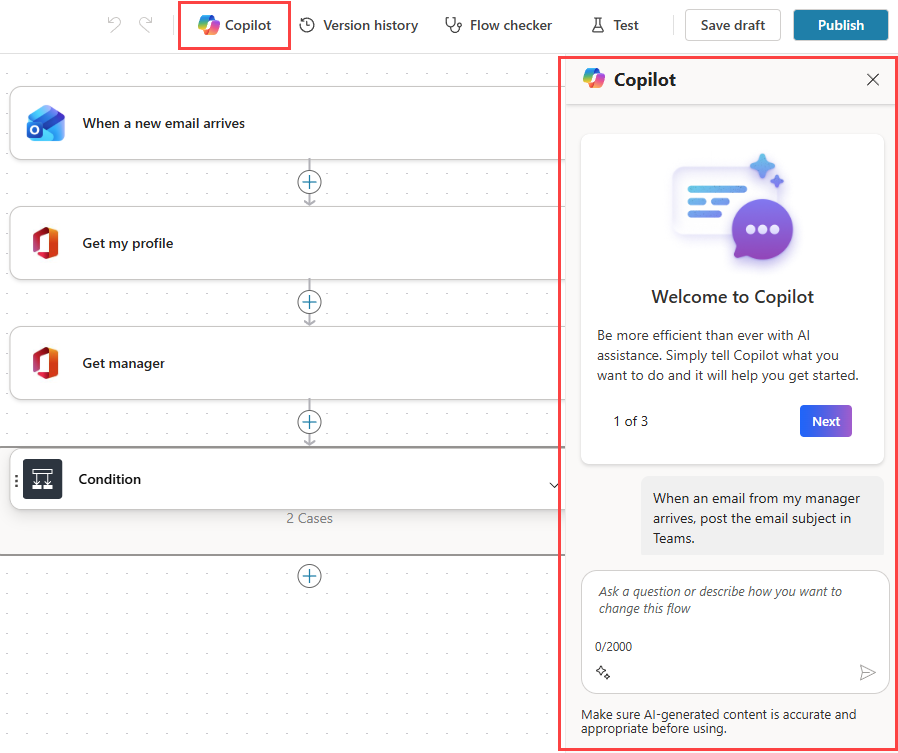
Task: Click the sparkle suggestions icon
Action: 602,672
